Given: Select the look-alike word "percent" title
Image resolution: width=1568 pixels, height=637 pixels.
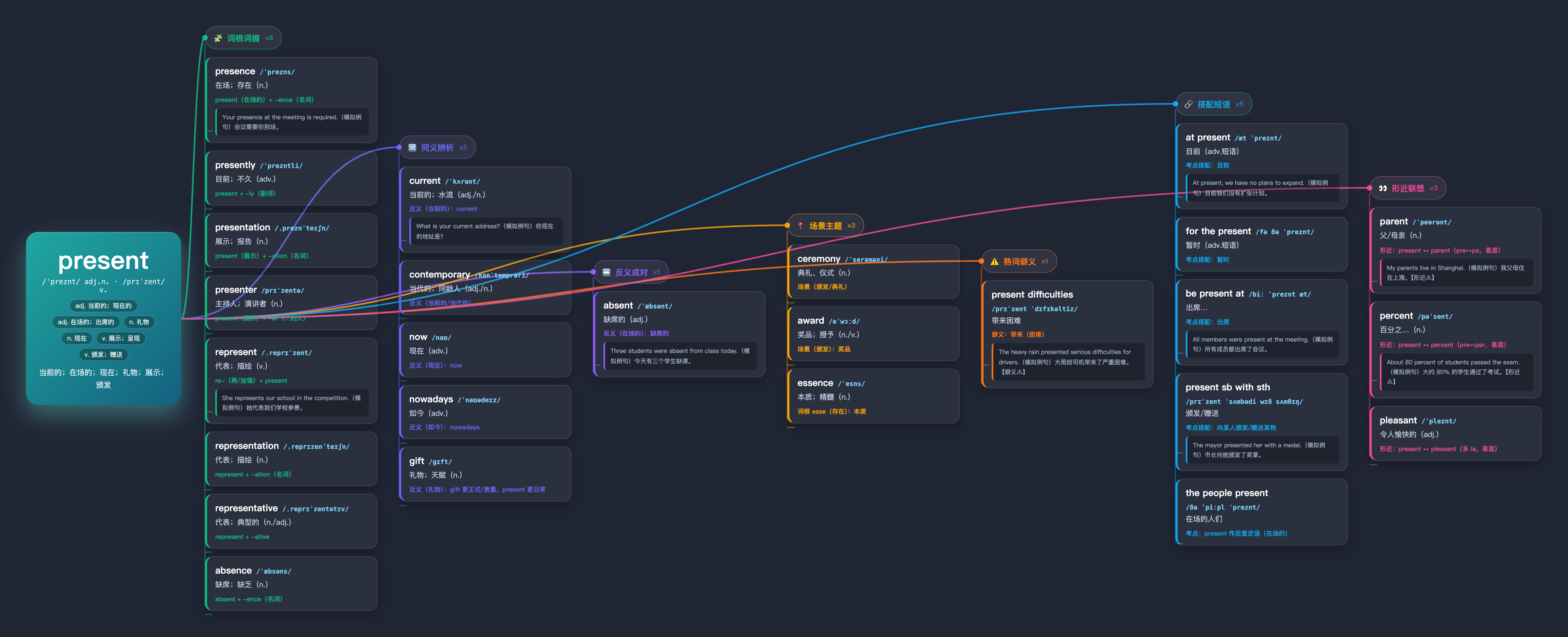Looking at the screenshot, I should point(1396,316).
